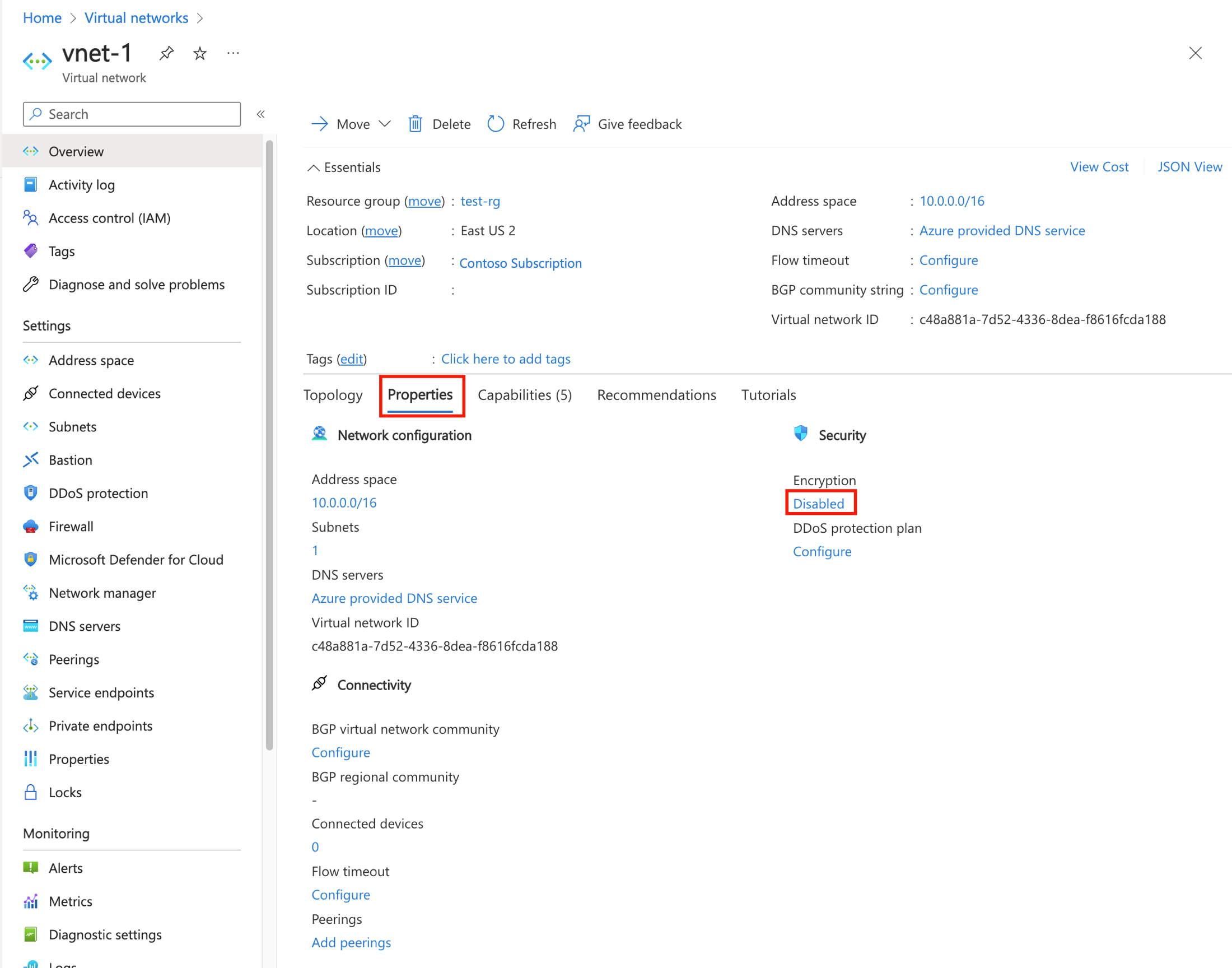Click the DDoS protection sidebar icon
The width and height of the screenshot is (1232, 968).
(31, 493)
